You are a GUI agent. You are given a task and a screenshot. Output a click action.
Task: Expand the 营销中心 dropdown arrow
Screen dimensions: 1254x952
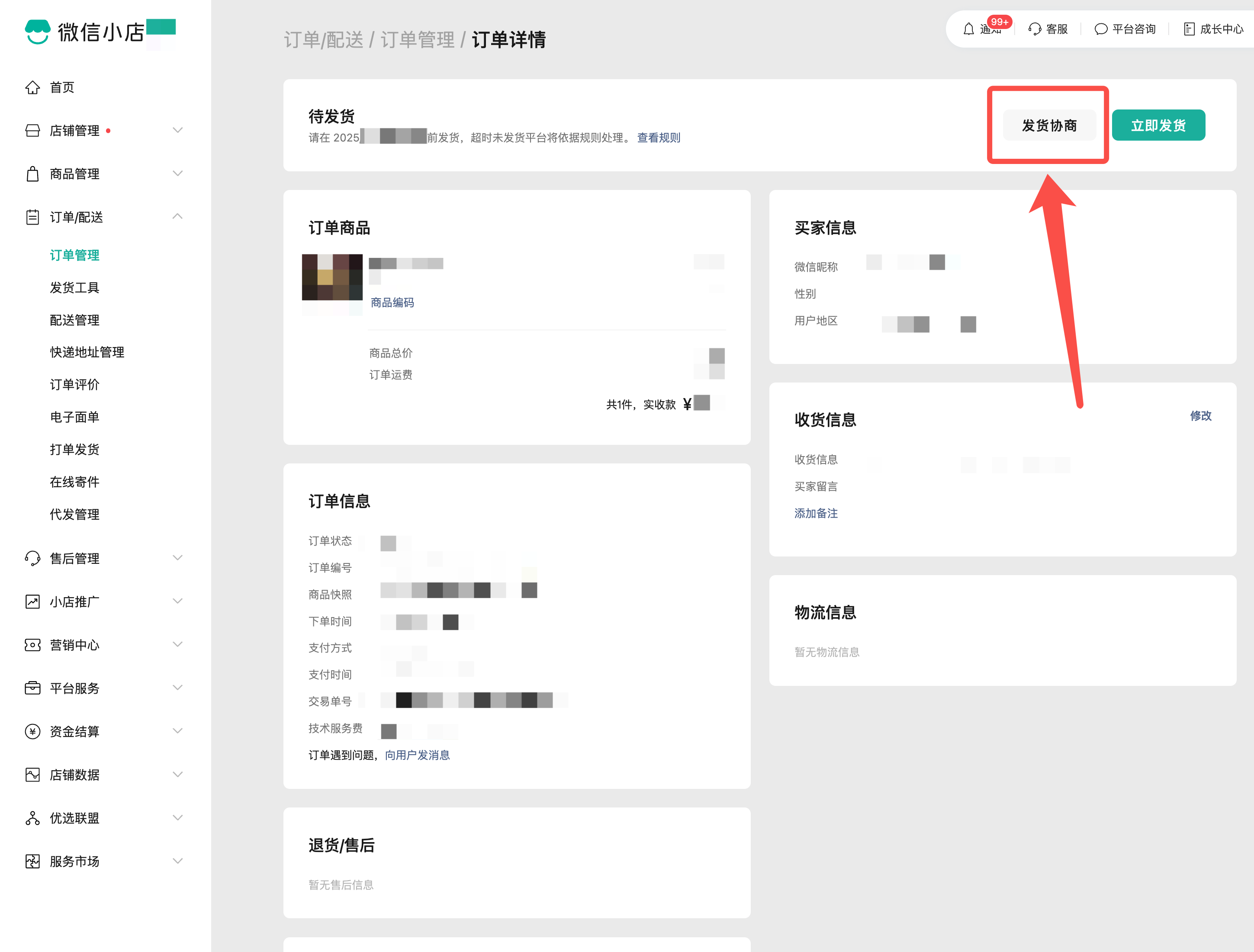pyautogui.click(x=177, y=645)
